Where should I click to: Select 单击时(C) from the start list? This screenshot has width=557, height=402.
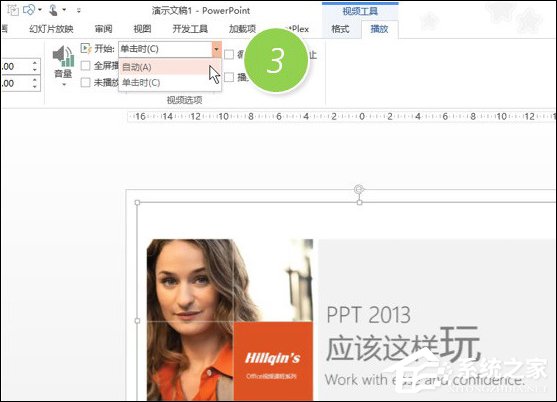[170, 83]
